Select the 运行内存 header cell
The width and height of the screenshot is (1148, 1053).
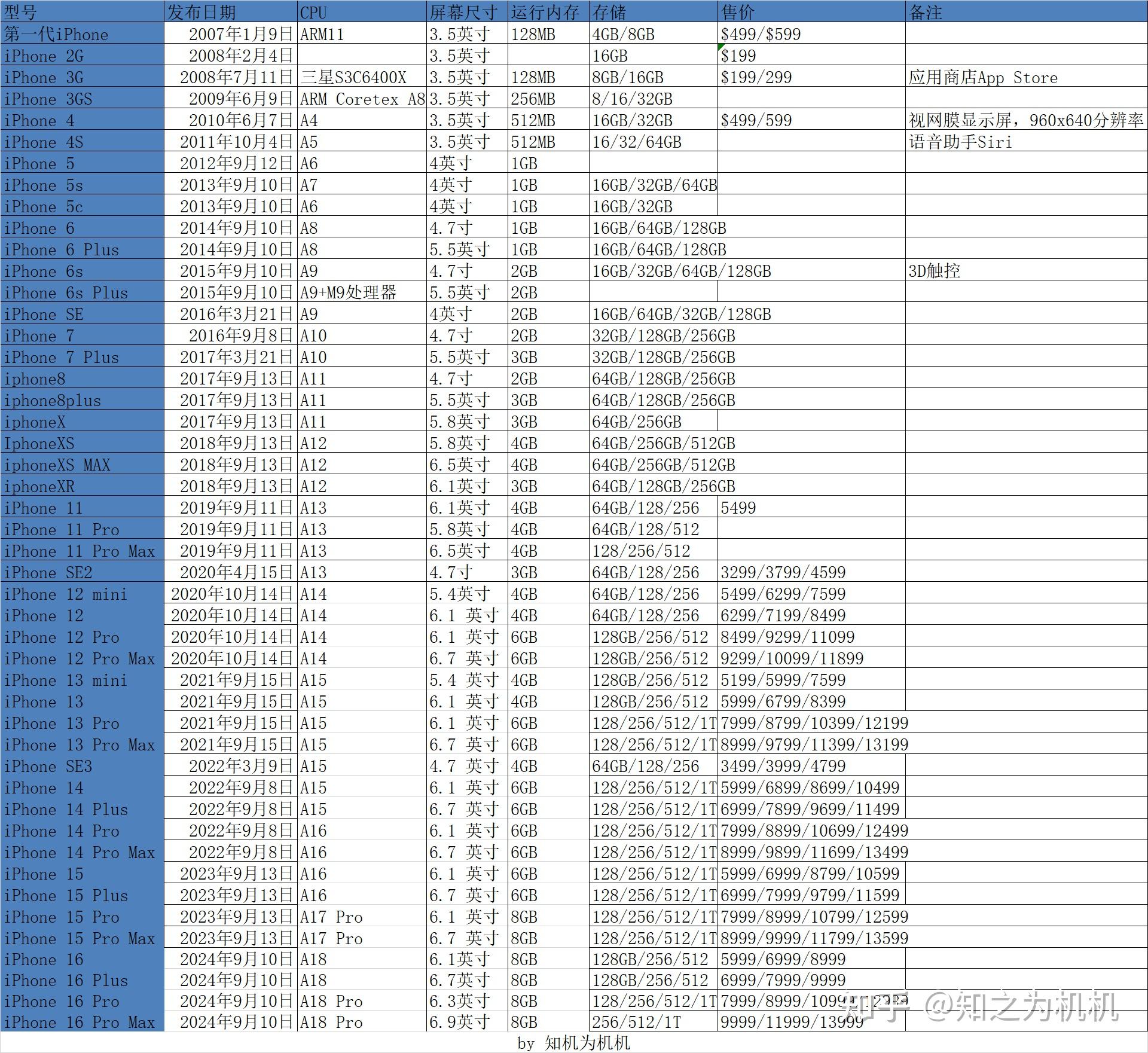point(549,12)
